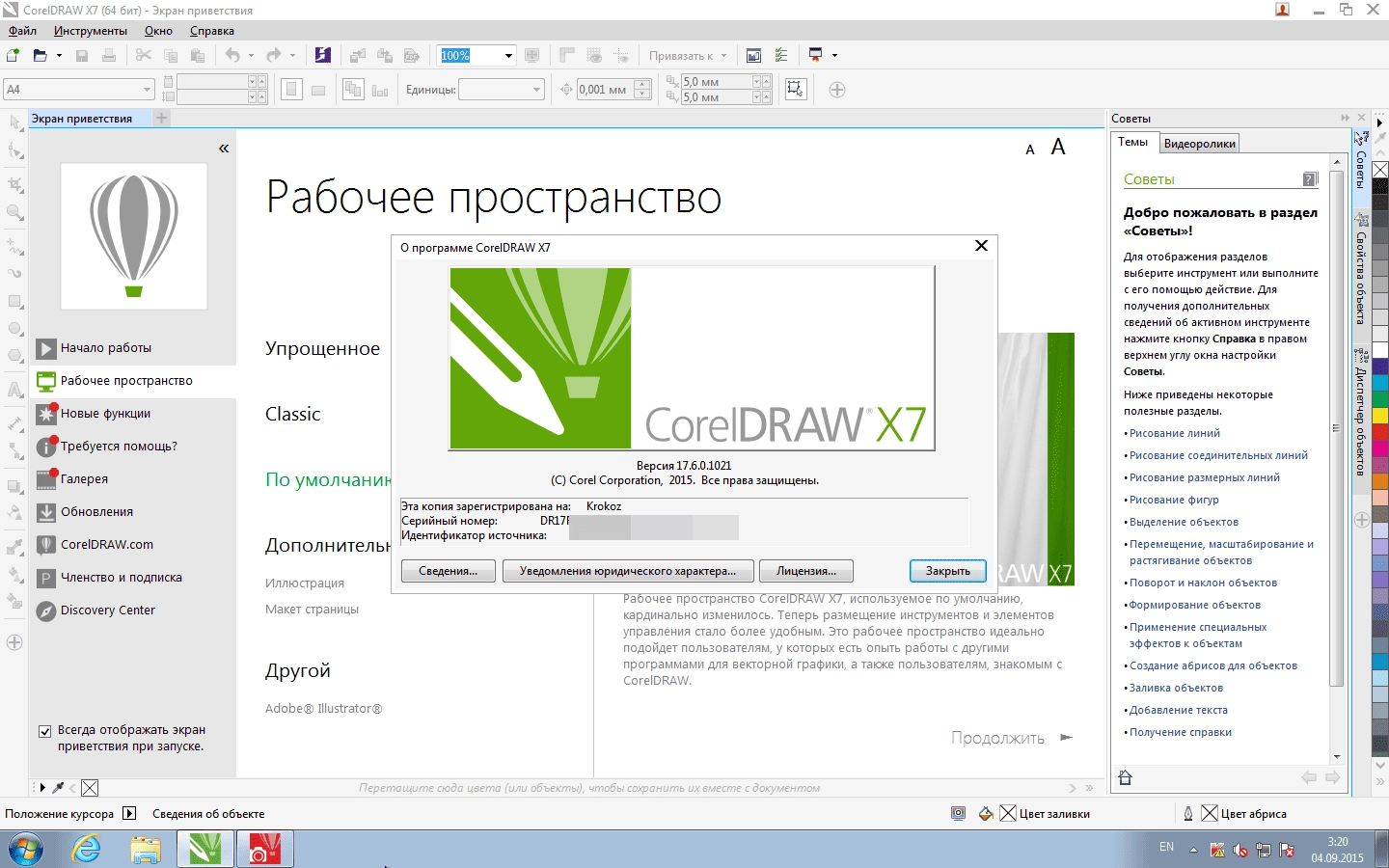Click the purple Corel search content icon
The height and width of the screenshot is (868, 1389).
(x=323, y=56)
